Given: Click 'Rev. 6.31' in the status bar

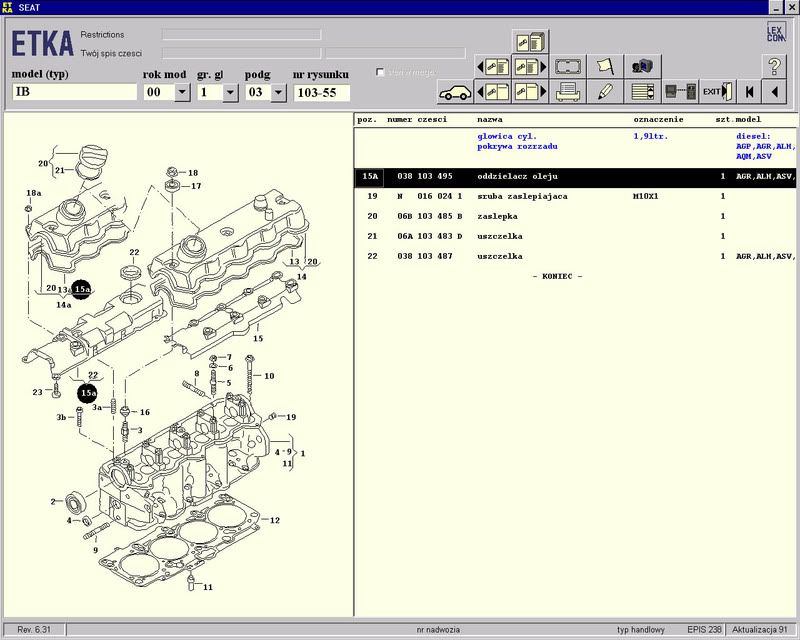Looking at the screenshot, I should 34,630.
